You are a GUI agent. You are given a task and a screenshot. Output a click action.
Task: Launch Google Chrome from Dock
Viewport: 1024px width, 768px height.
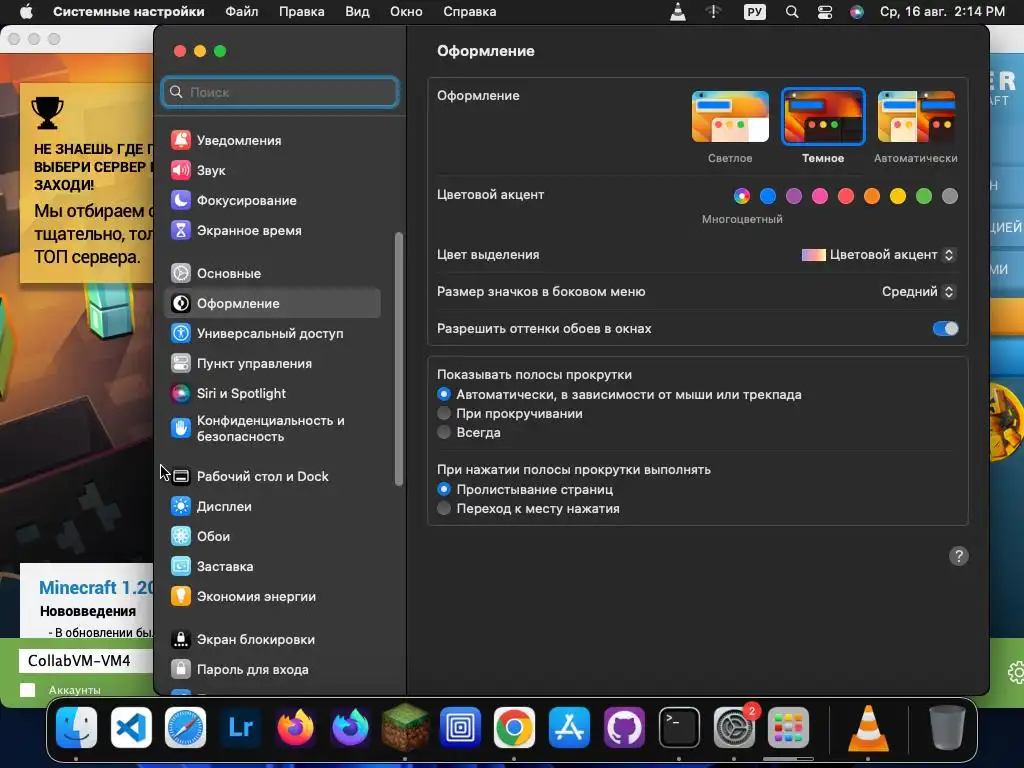tap(514, 727)
